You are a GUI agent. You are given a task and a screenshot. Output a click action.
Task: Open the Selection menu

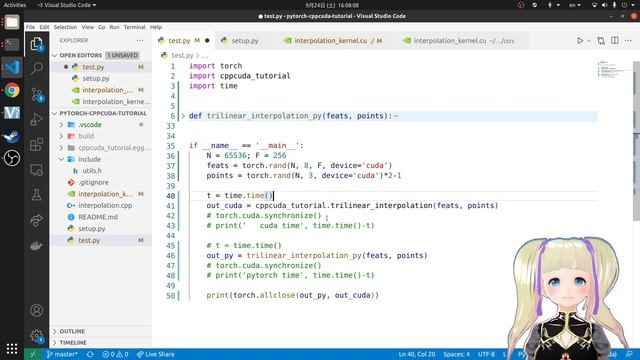tap(65, 27)
